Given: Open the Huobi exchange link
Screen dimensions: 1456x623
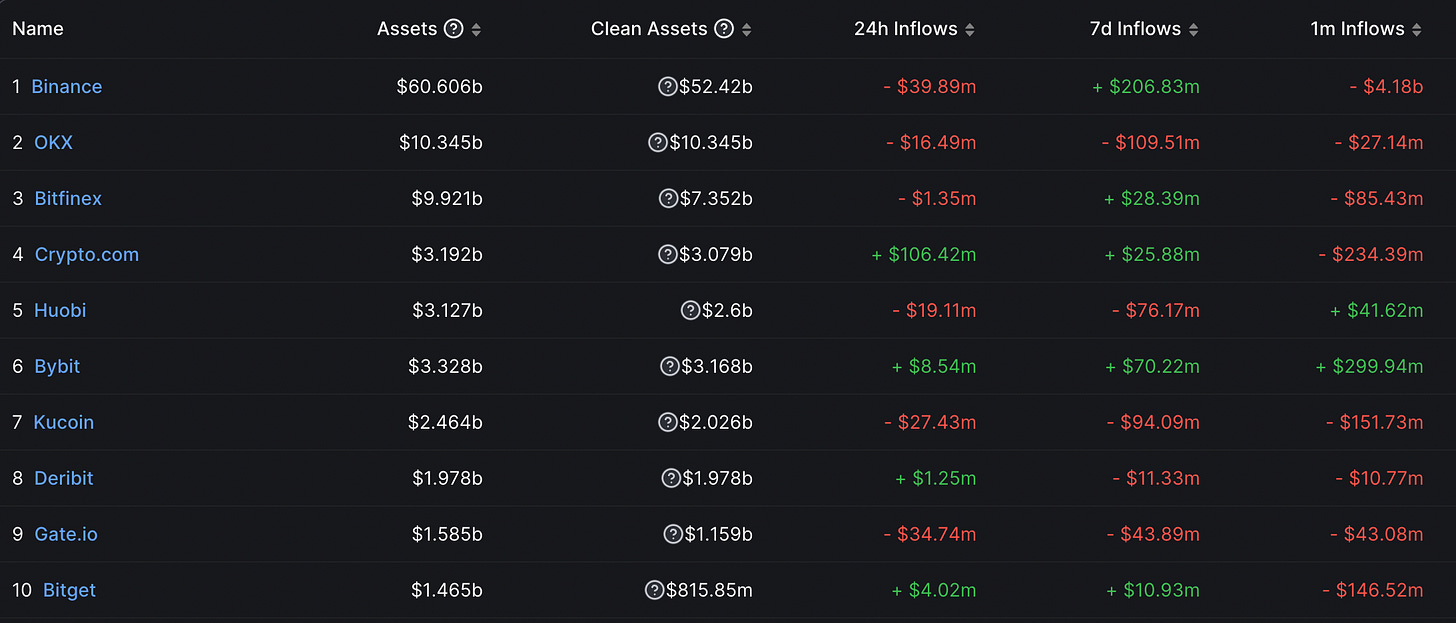Looking at the screenshot, I should pos(60,311).
